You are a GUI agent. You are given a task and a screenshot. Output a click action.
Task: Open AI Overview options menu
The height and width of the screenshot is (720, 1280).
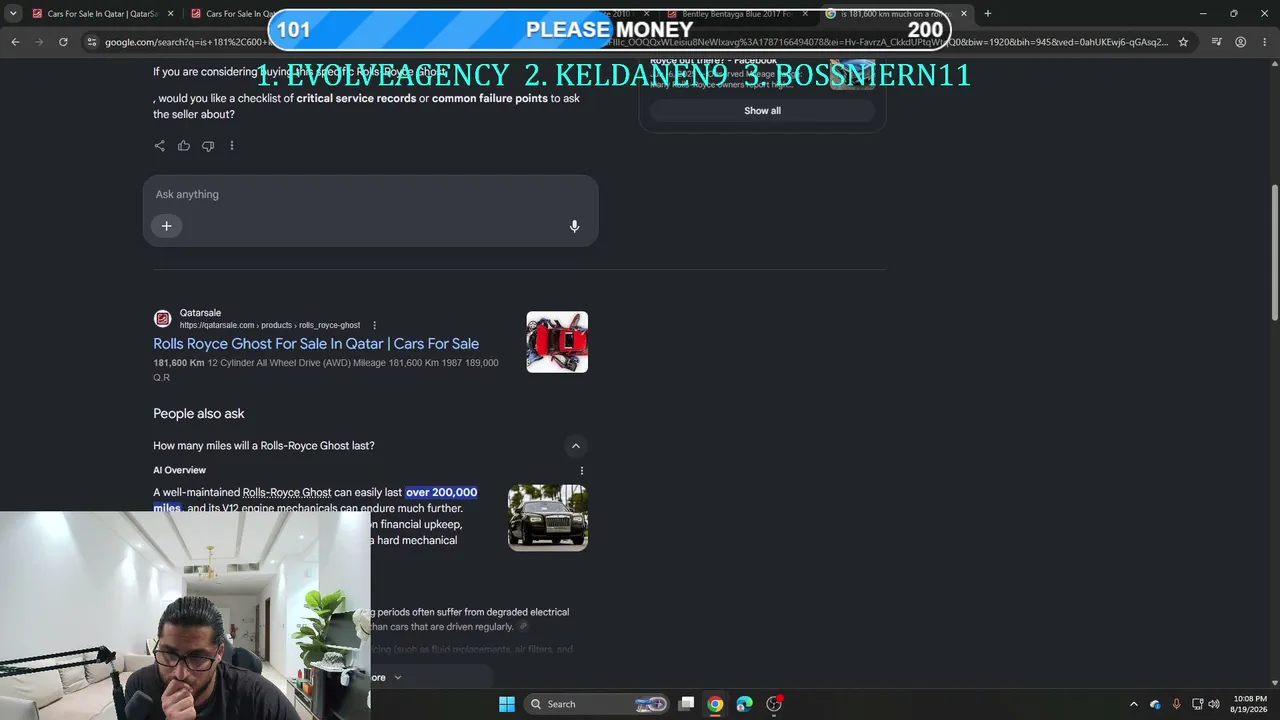point(582,470)
